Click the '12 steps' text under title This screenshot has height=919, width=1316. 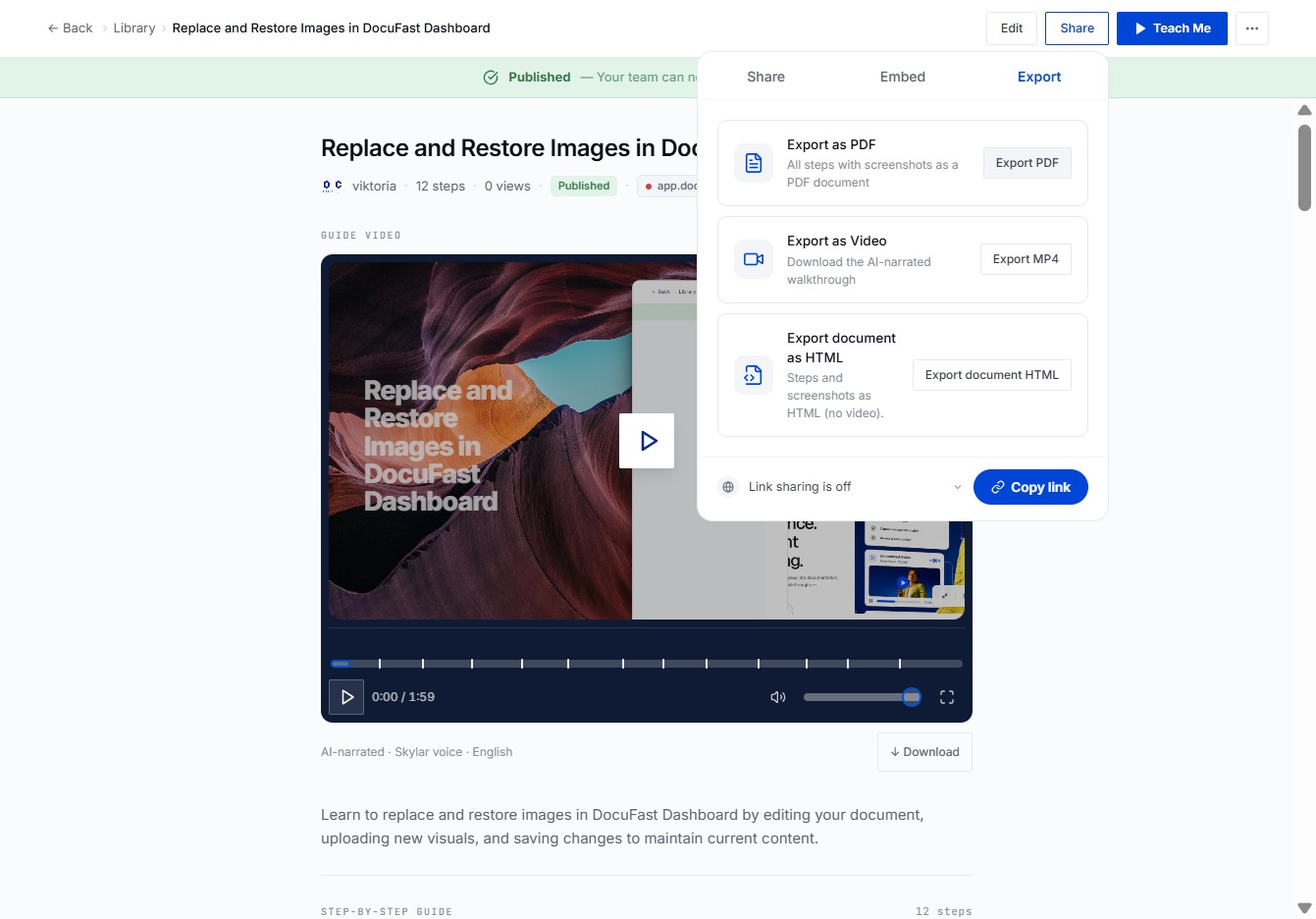click(441, 186)
